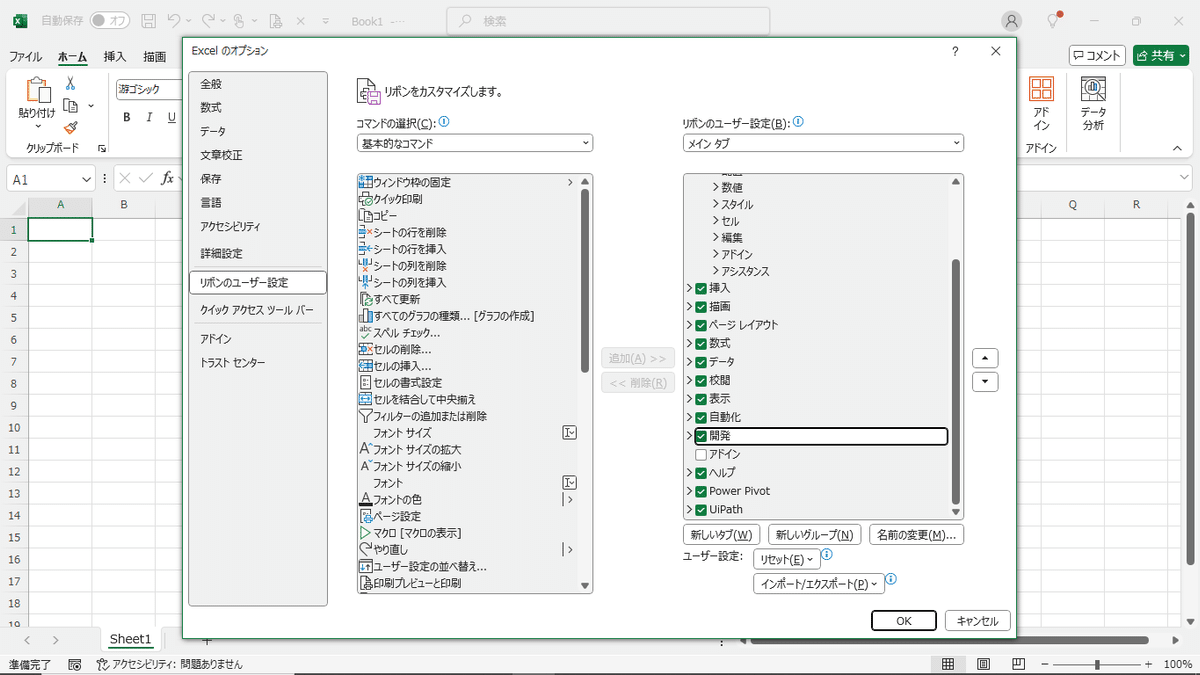Screen dimensions: 1200x675
Task: Open the user account avatar icon
Action: tap(1012, 21)
